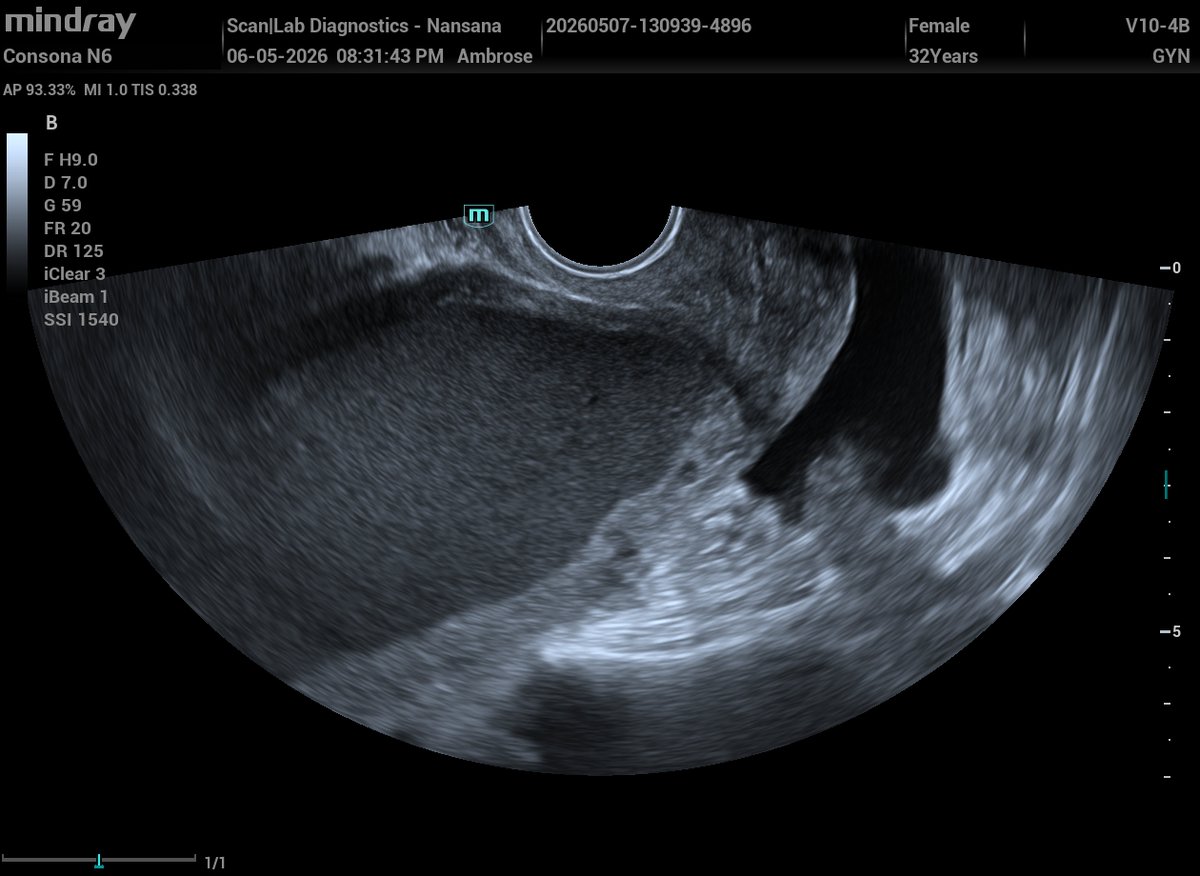1200x876 pixels.
Task: Select 'iBeam 1' parameter
Action: 76,297
